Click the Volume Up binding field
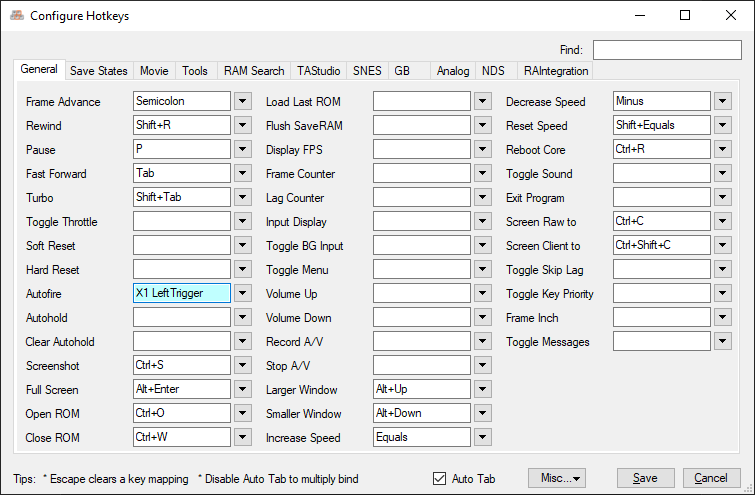Screen dimensions: 755x495 click(x=422, y=293)
